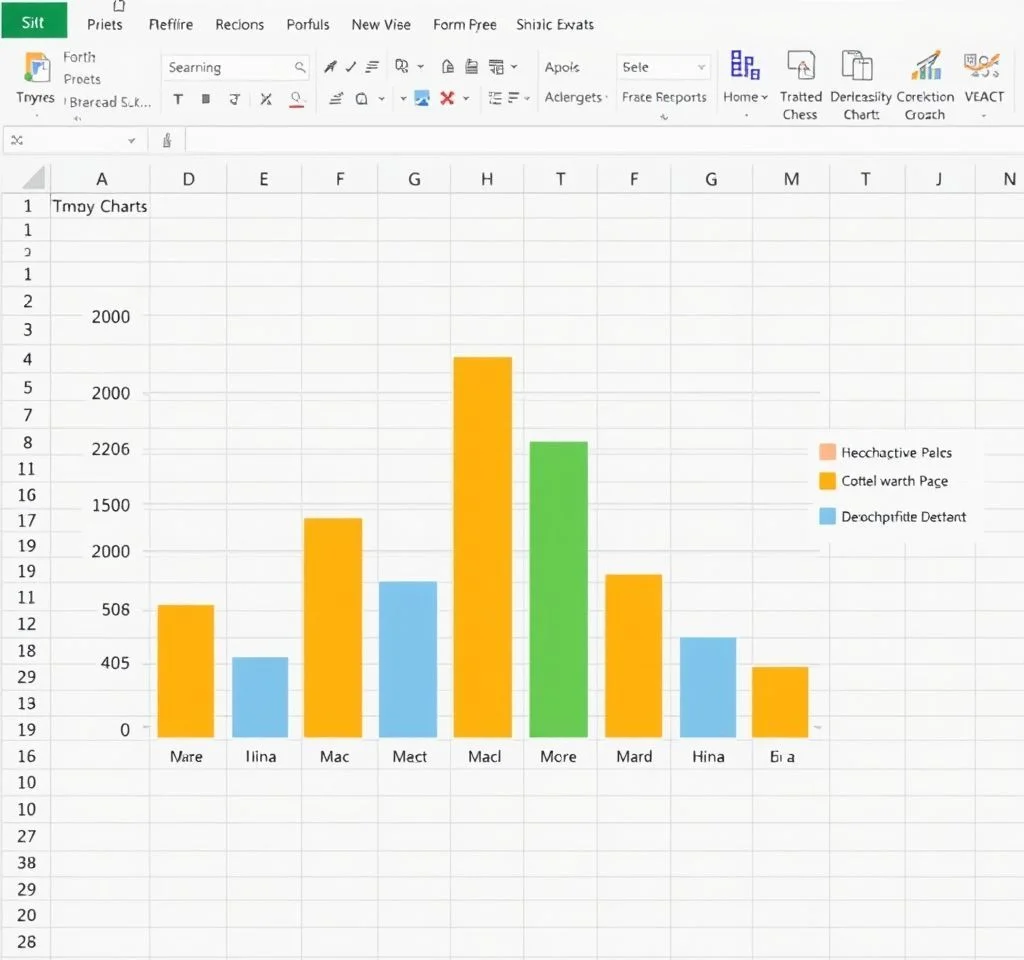This screenshot has width=1024, height=960.
Task: Toggle the red underlined font color button
Action: point(296,99)
